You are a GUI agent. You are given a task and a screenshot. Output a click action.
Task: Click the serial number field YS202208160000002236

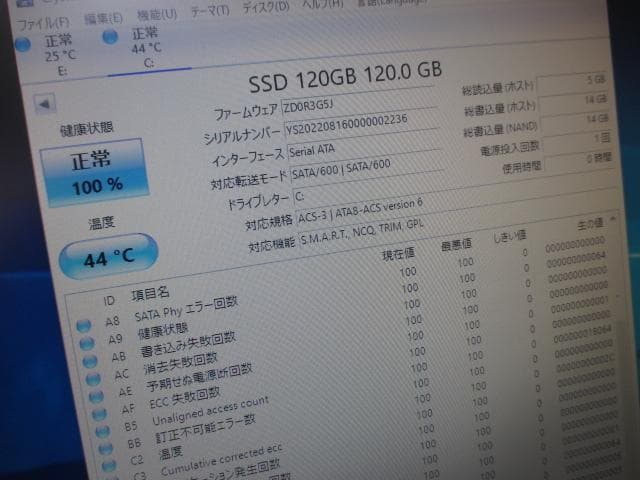pyautogui.click(x=361, y=122)
